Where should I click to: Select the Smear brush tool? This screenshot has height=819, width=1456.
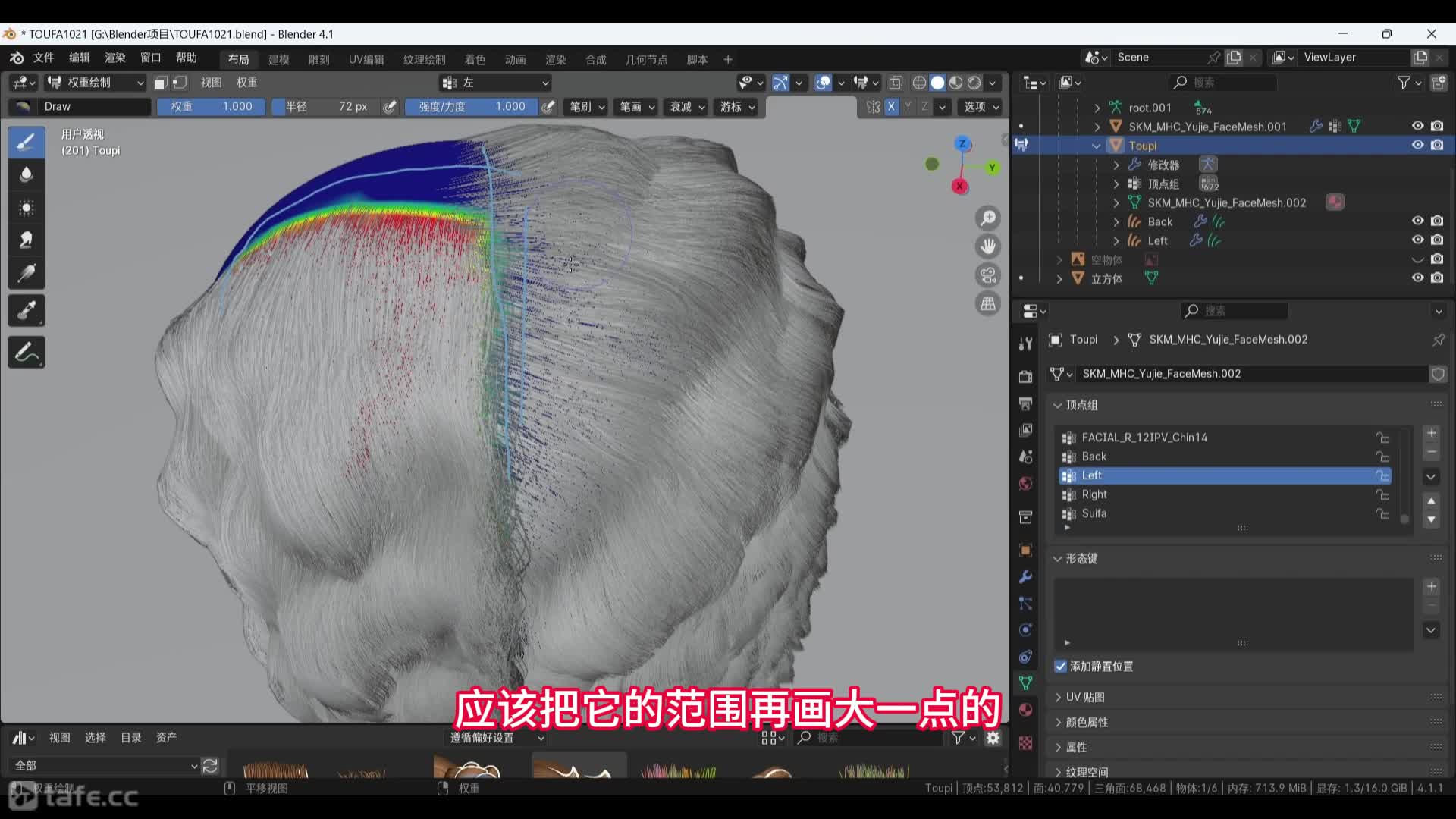[x=27, y=240]
